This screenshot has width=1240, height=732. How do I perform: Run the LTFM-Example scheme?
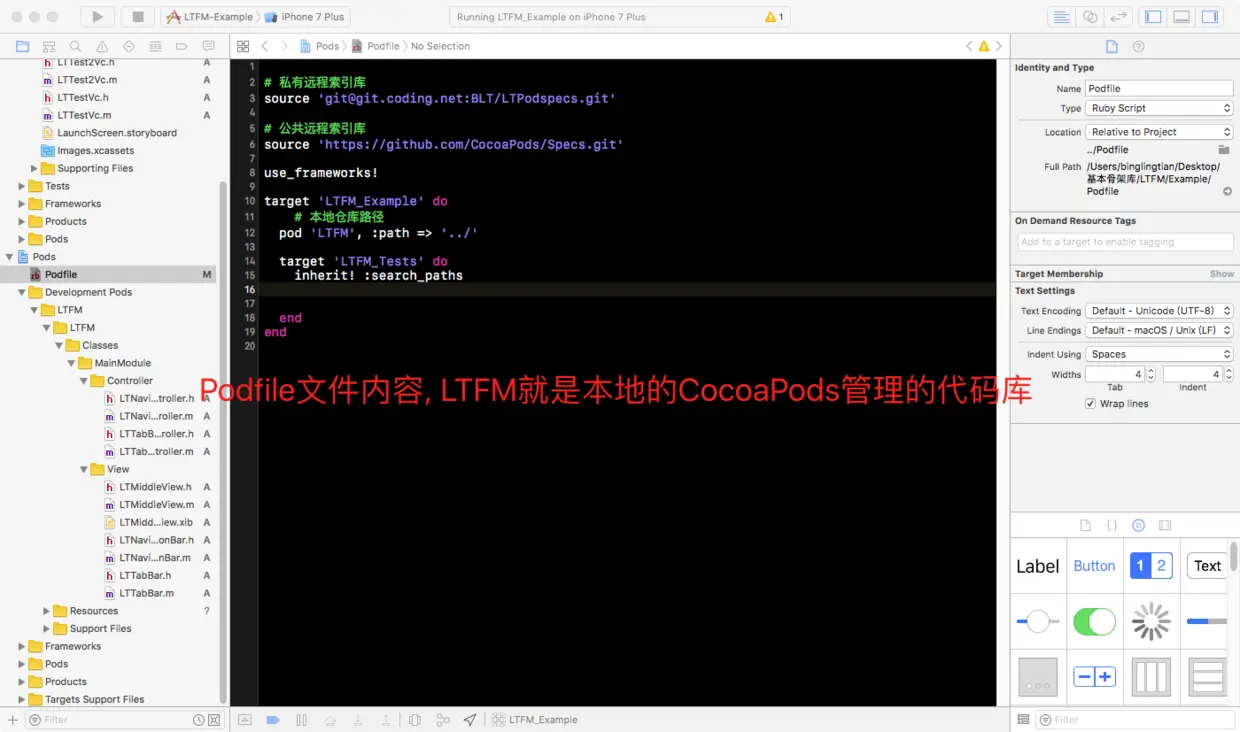click(97, 17)
